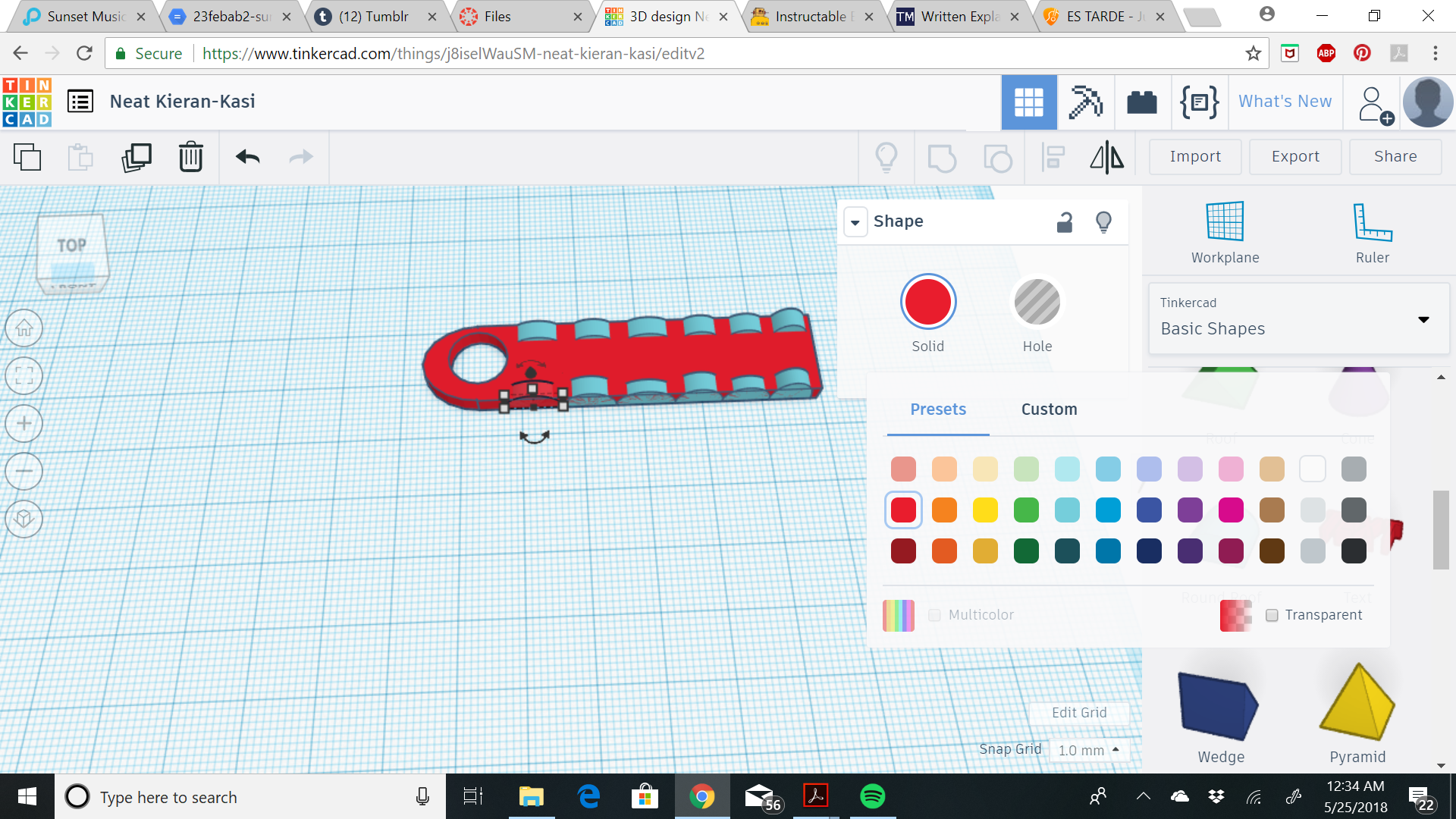Screen dimensions: 1456x819
Task: Select the Ruler tool
Action: [1373, 232]
